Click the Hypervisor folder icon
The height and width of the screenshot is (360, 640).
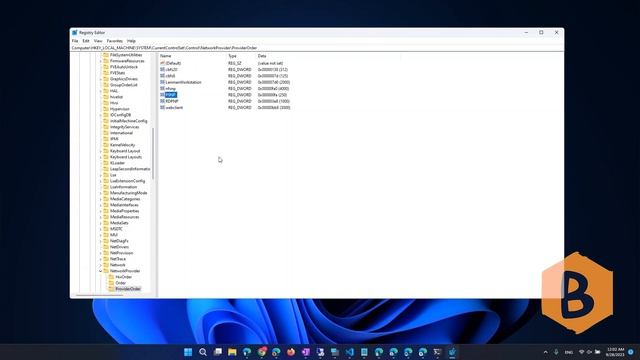[x=106, y=109]
